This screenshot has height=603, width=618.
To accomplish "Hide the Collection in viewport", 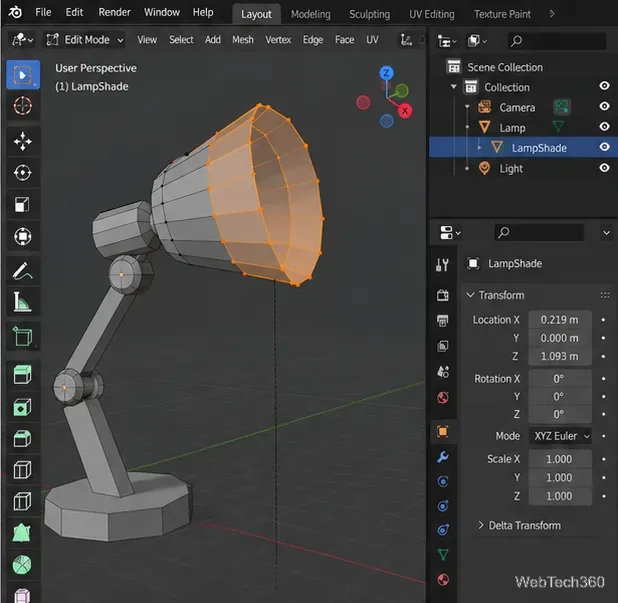I will pyautogui.click(x=604, y=86).
